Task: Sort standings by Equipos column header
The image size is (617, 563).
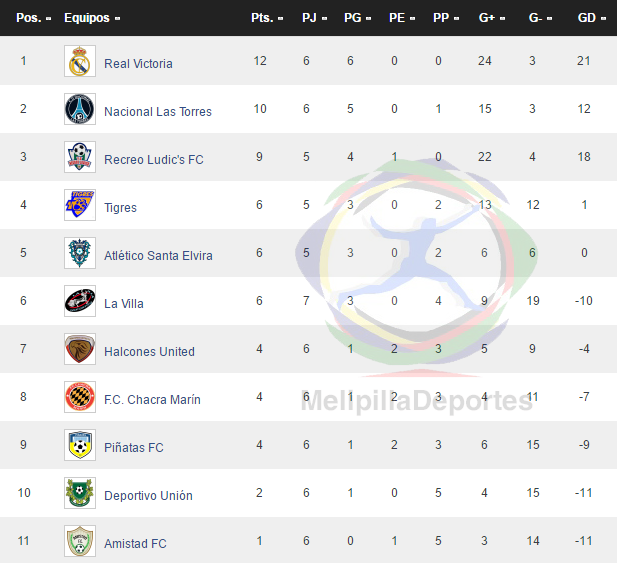Action: point(91,18)
